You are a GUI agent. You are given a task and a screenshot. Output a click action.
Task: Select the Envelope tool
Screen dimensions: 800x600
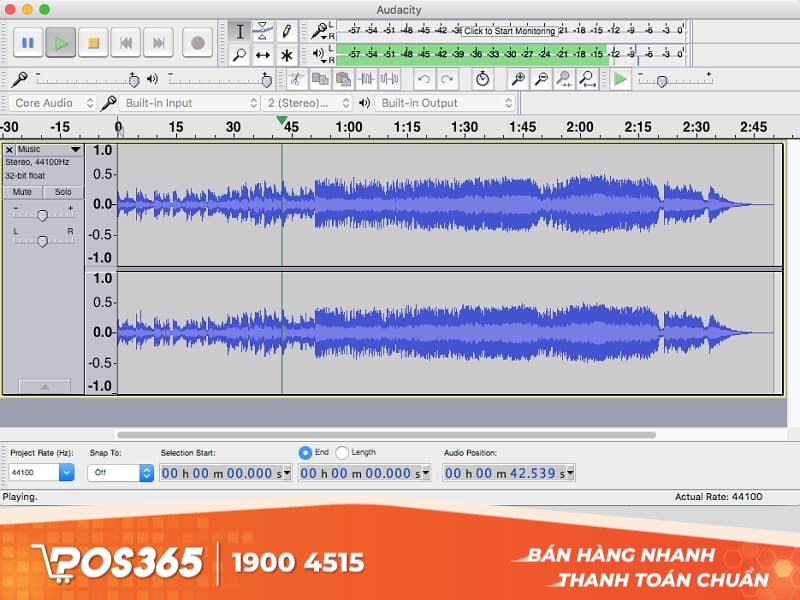(261, 31)
